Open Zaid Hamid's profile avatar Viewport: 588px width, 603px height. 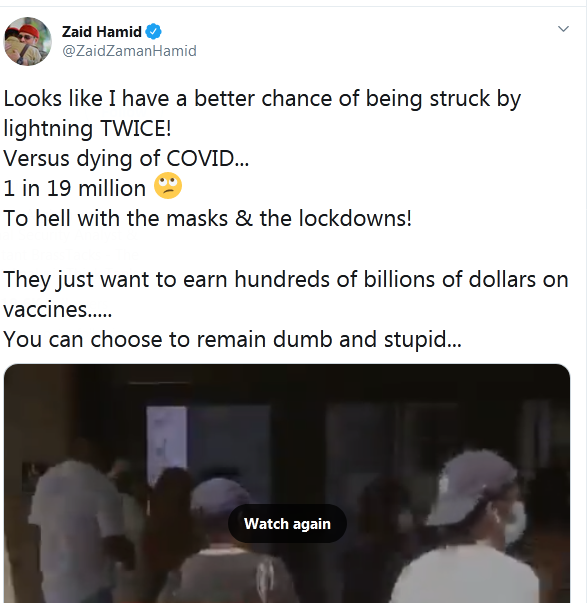pos(27,41)
